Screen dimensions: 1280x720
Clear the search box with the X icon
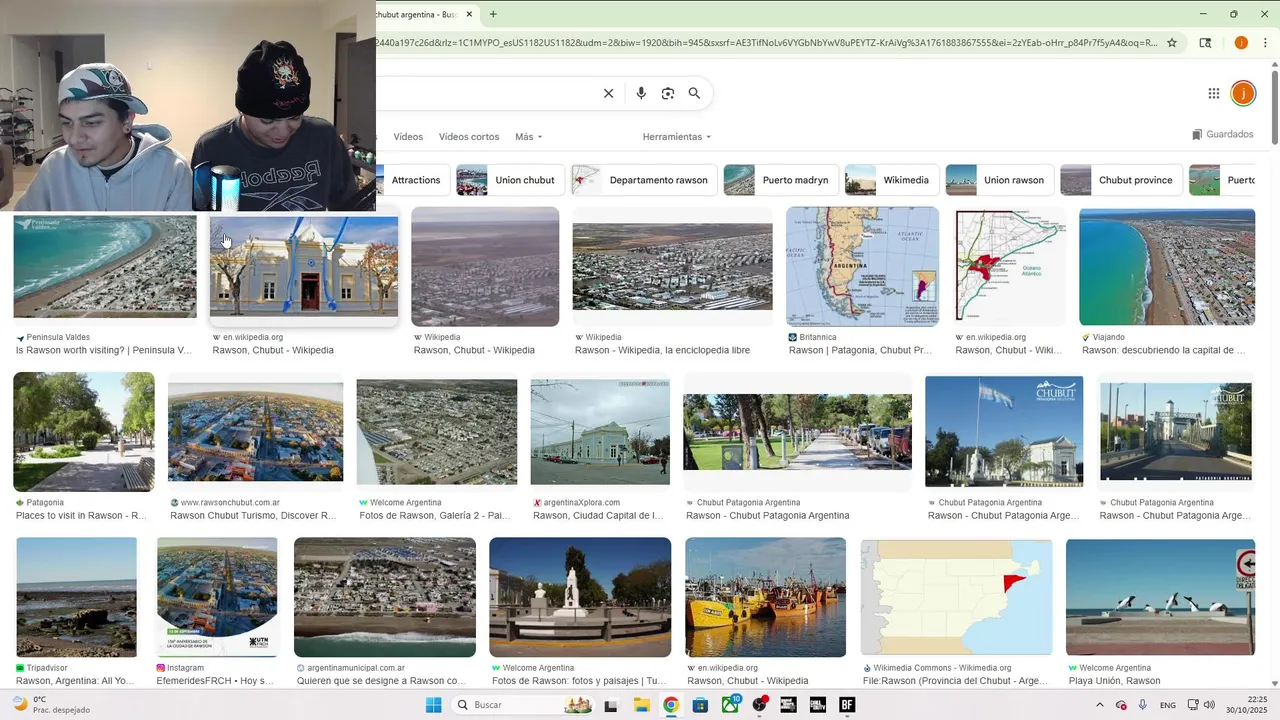point(608,93)
